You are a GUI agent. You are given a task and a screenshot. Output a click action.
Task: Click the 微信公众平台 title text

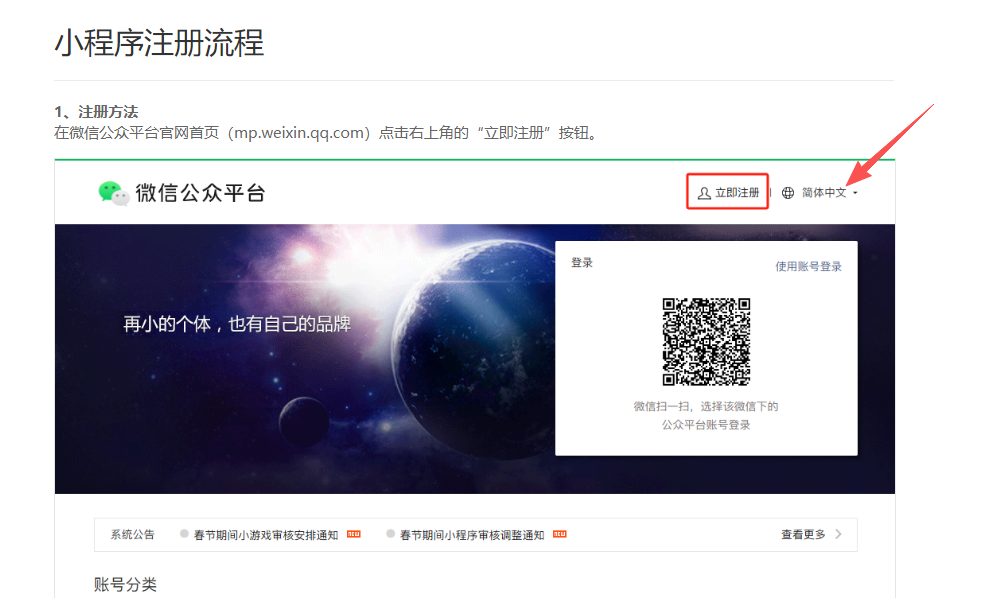(200, 193)
